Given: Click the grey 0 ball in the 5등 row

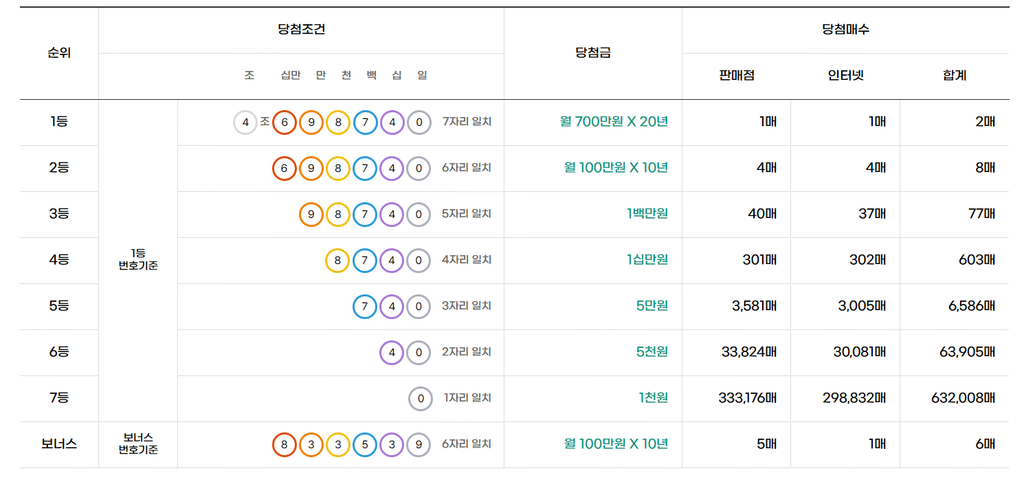Looking at the screenshot, I should (x=419, y=306).
